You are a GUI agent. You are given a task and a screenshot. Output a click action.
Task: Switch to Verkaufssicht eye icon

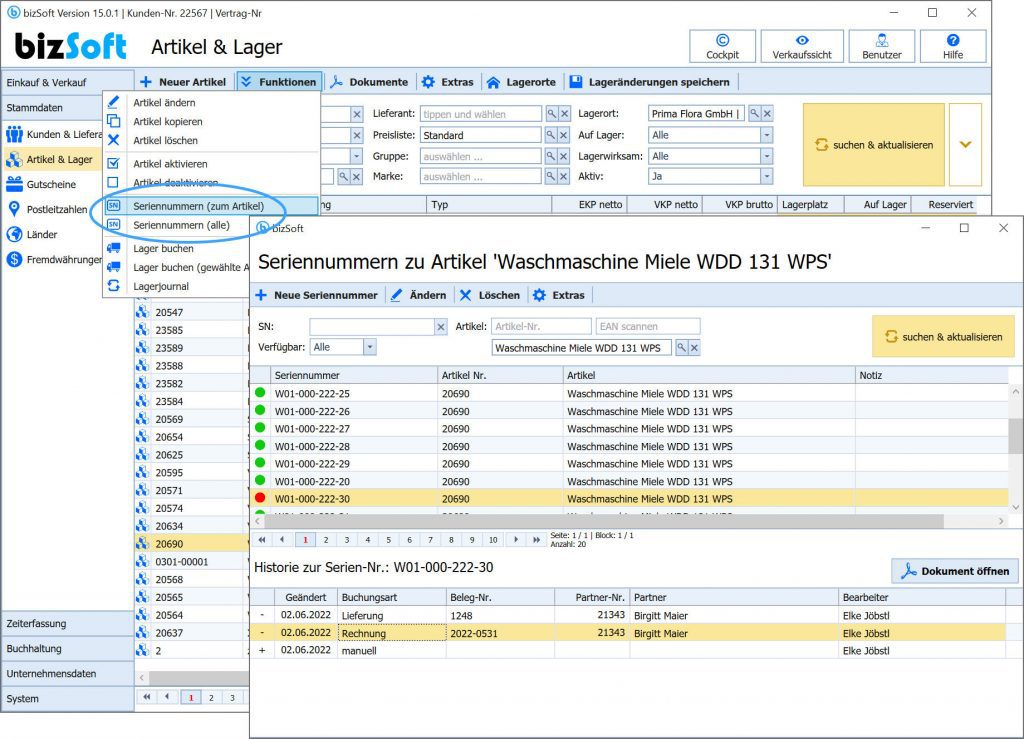coord(802,46)
